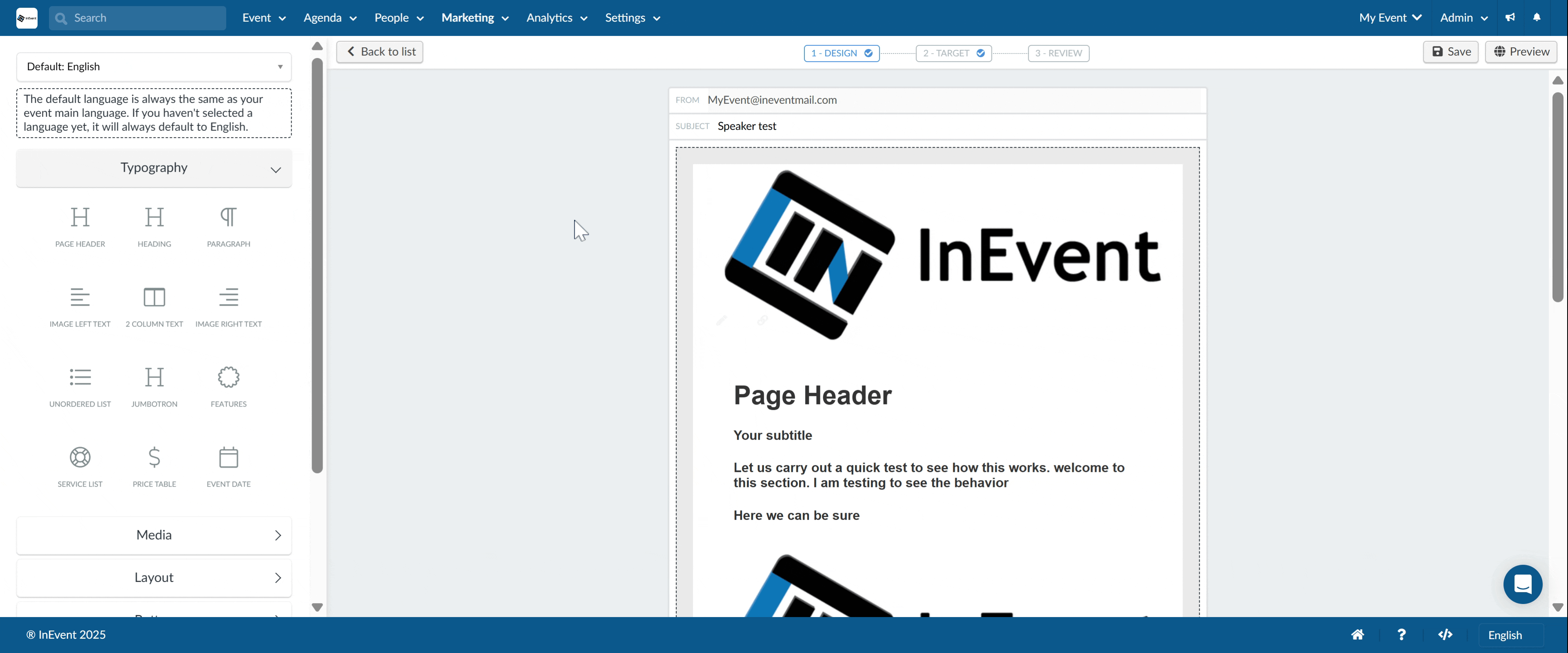Add a 2 Column Text block

pos(154,307)
